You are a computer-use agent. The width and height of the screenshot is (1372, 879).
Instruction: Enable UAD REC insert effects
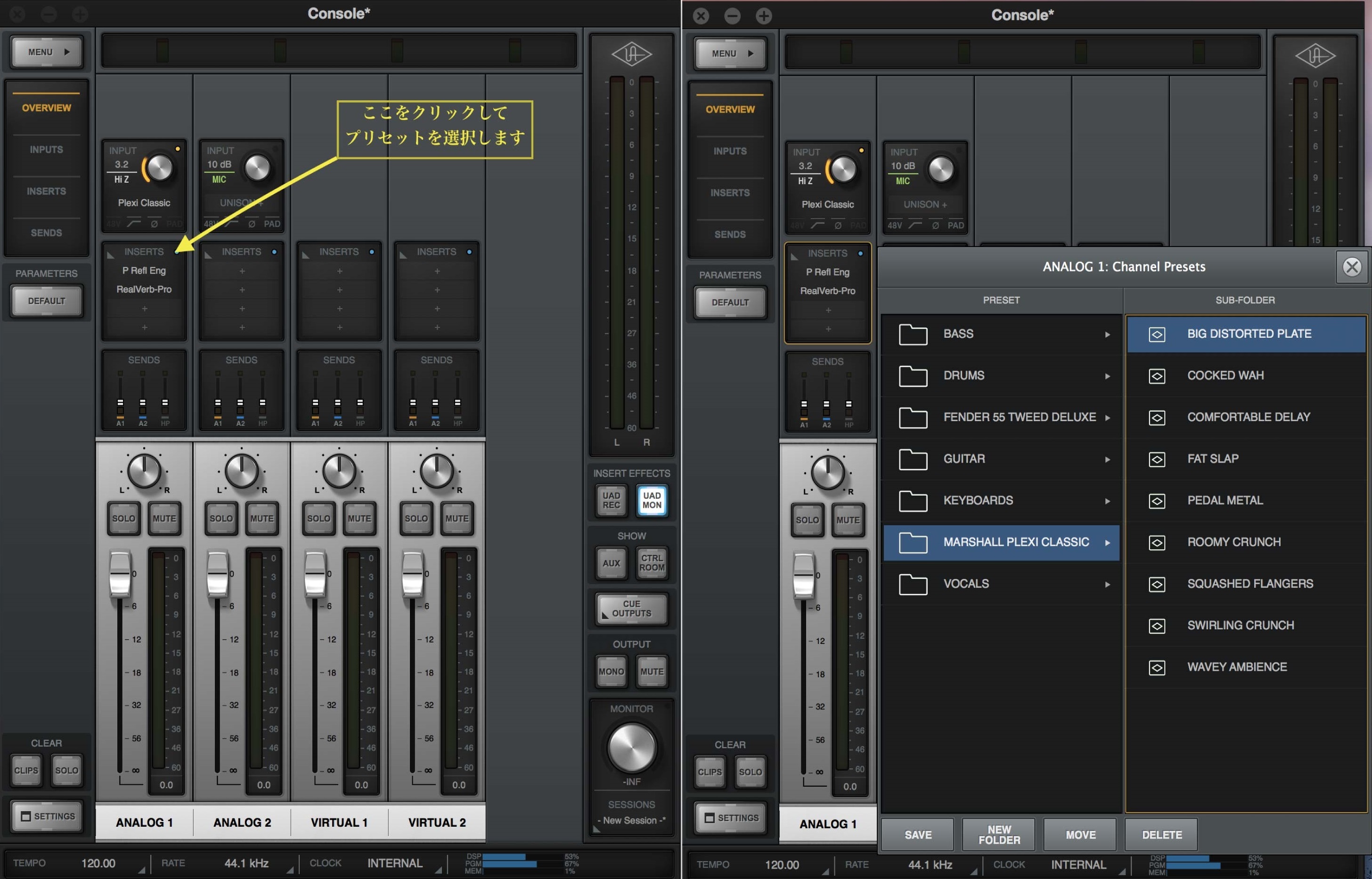(611, 501)
